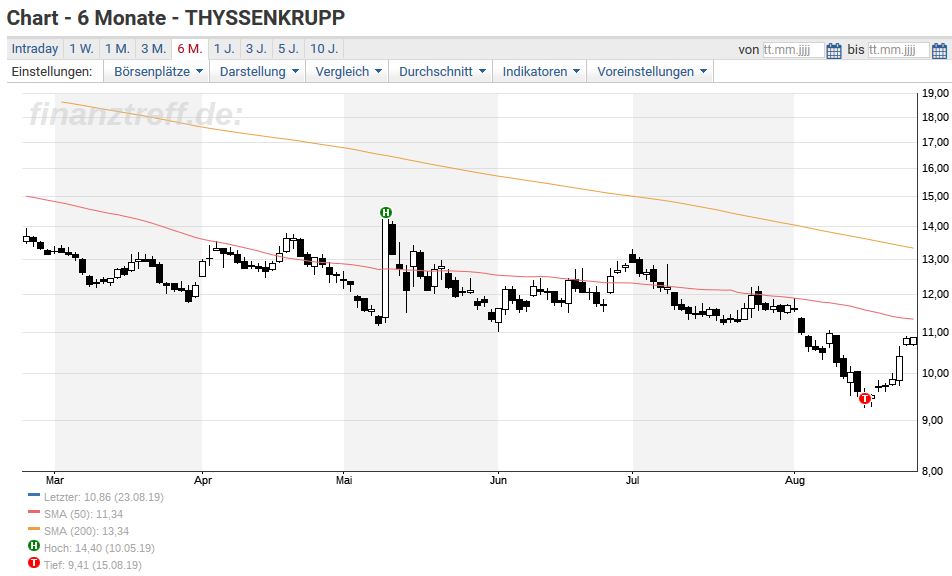Screen dimensions: 952x576
Task: Open the Indikatoren dropdown
Action: [540, 72]
